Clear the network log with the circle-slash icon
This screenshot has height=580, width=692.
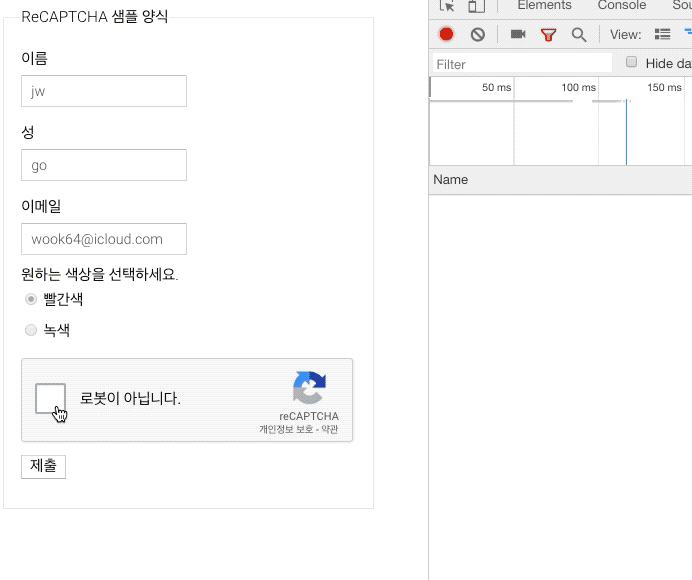pos(478,34)
